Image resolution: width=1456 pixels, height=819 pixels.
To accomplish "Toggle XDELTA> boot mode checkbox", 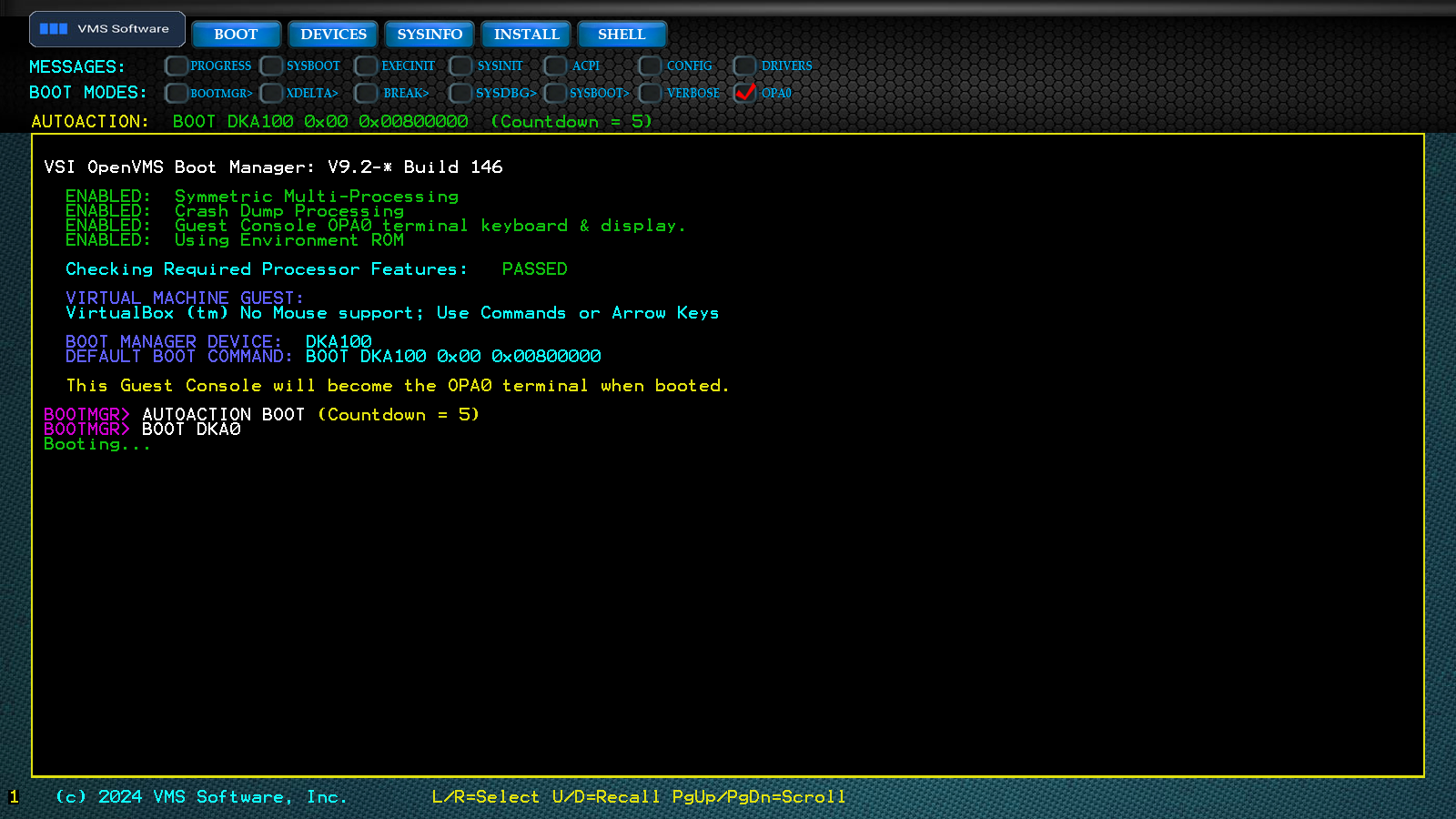I will point(271,93).
